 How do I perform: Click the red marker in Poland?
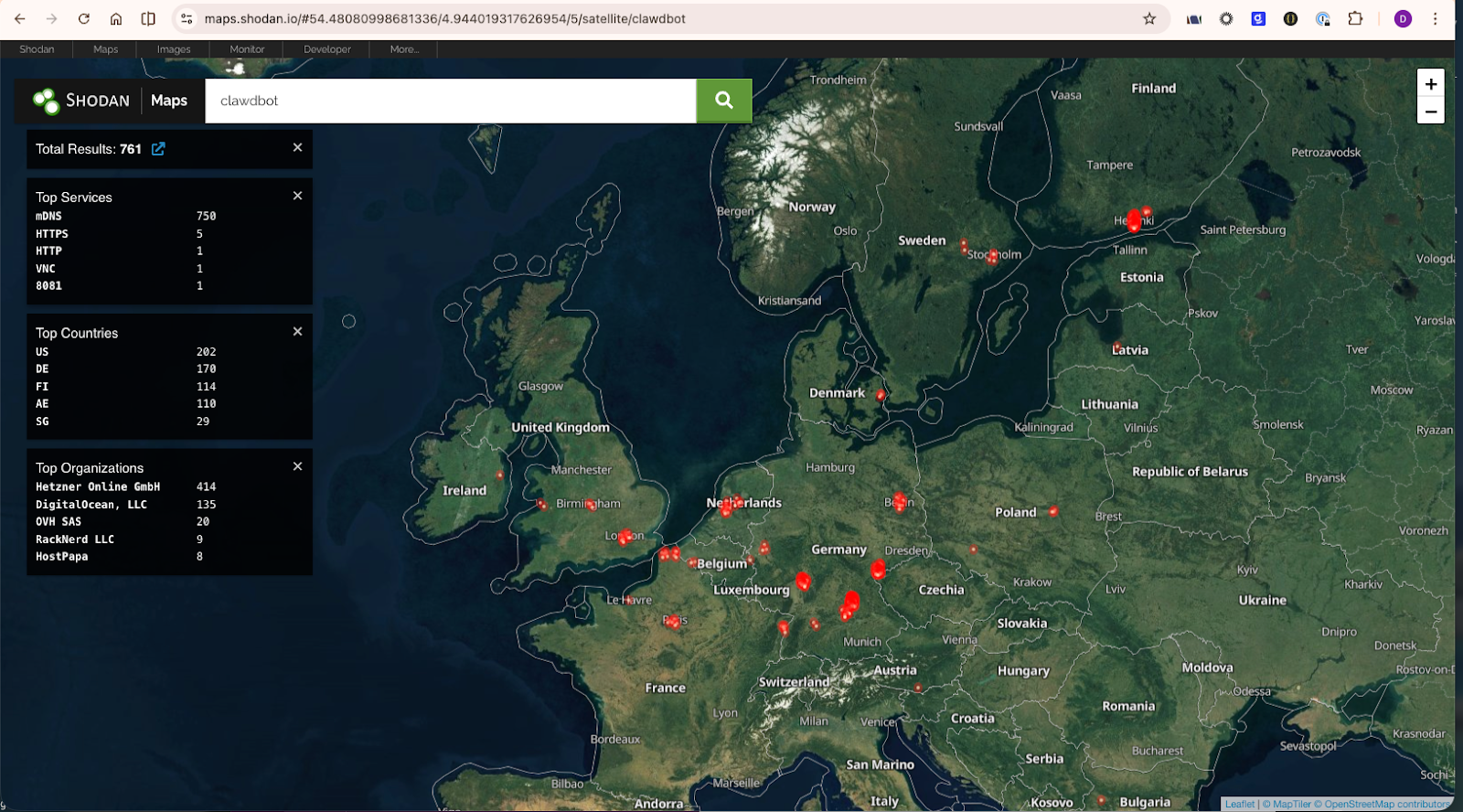click(1053, 511)
